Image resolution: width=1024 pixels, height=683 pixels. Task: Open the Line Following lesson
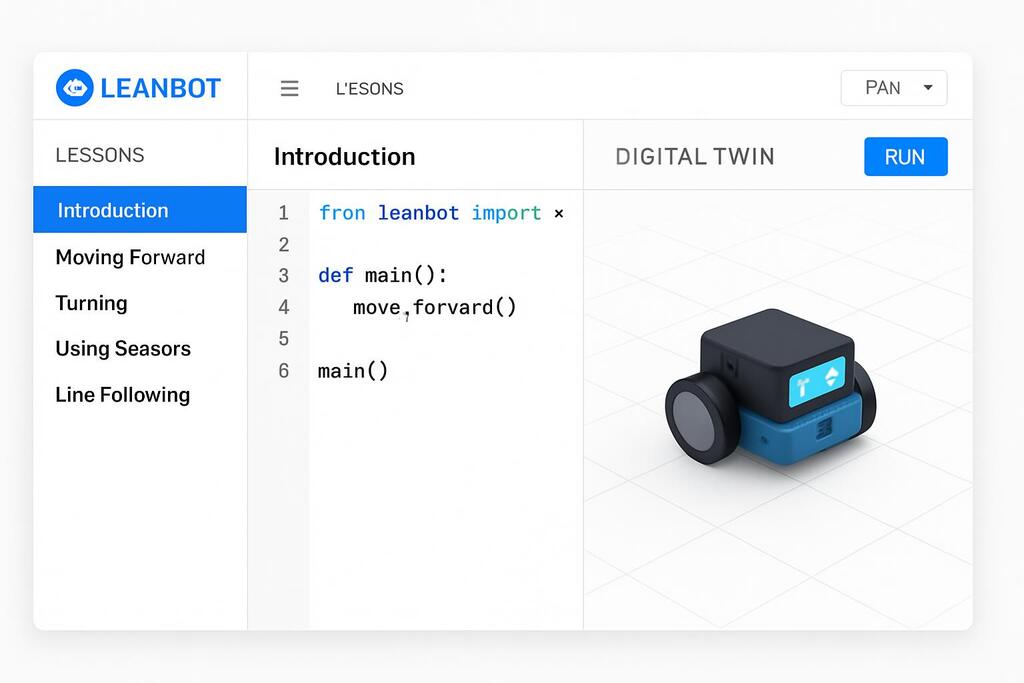click(123, 395)
